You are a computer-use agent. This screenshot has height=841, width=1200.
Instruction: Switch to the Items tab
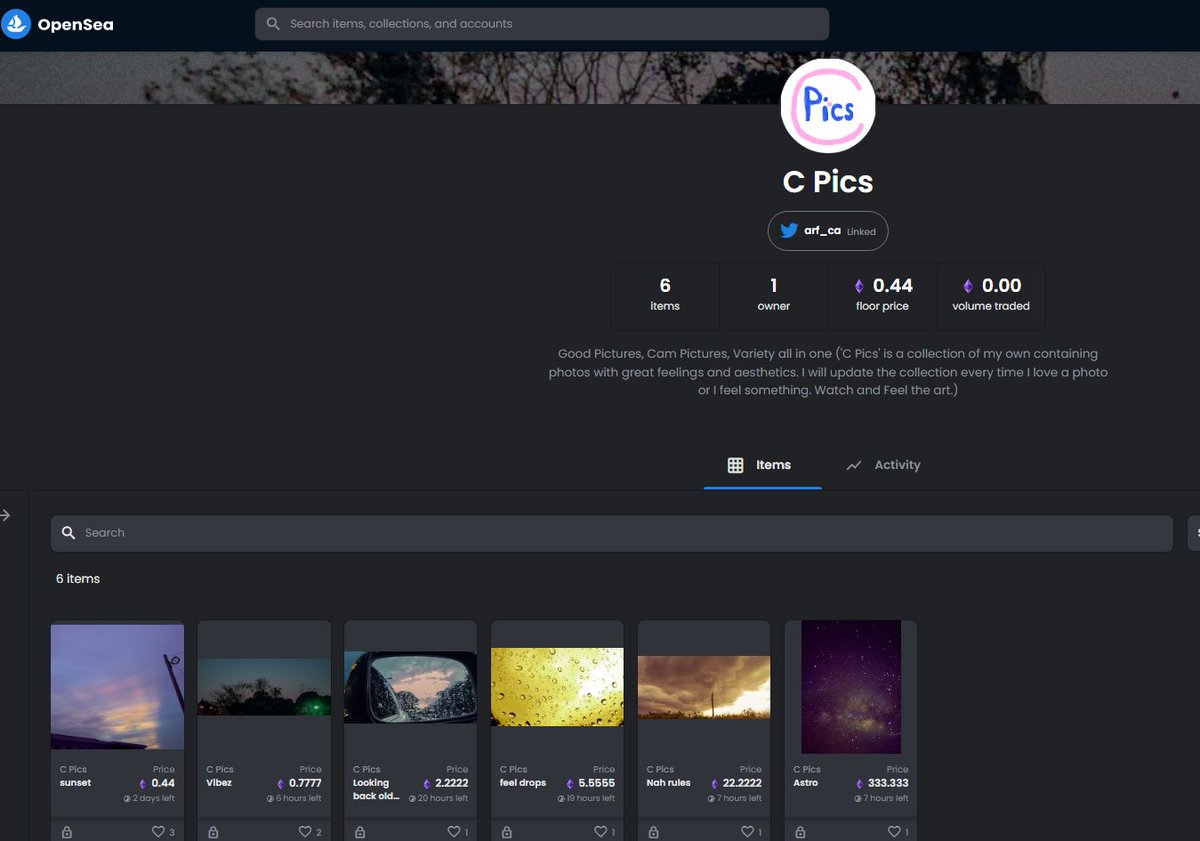(x=763, y=465)
